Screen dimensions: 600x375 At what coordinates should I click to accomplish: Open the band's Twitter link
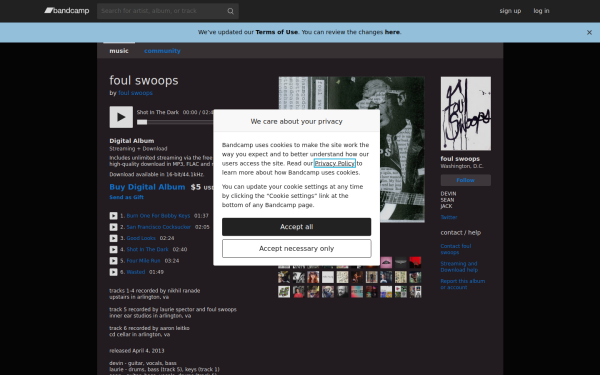point(448,217)
